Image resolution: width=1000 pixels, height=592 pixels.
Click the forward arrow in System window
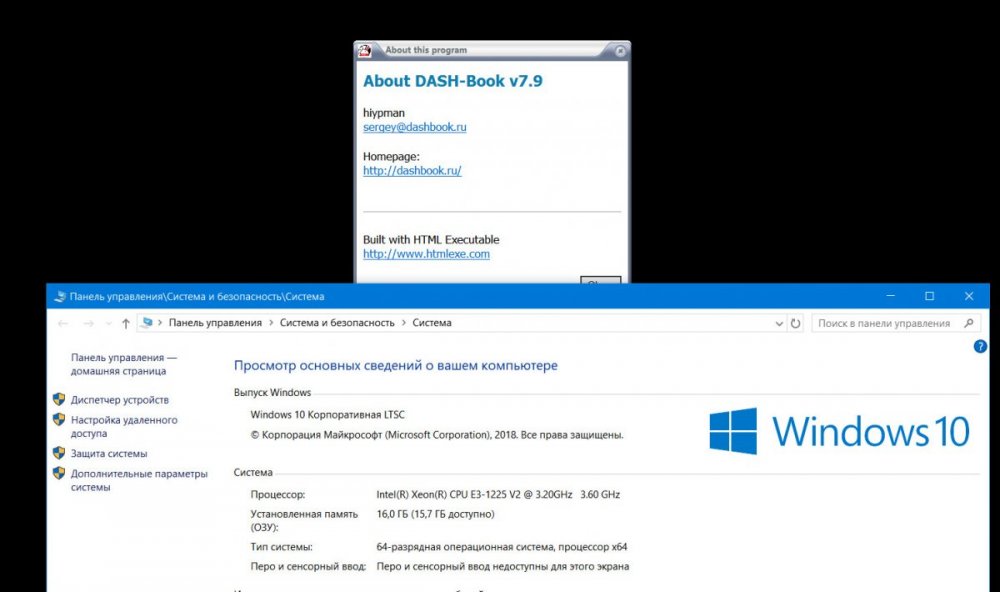89,323
